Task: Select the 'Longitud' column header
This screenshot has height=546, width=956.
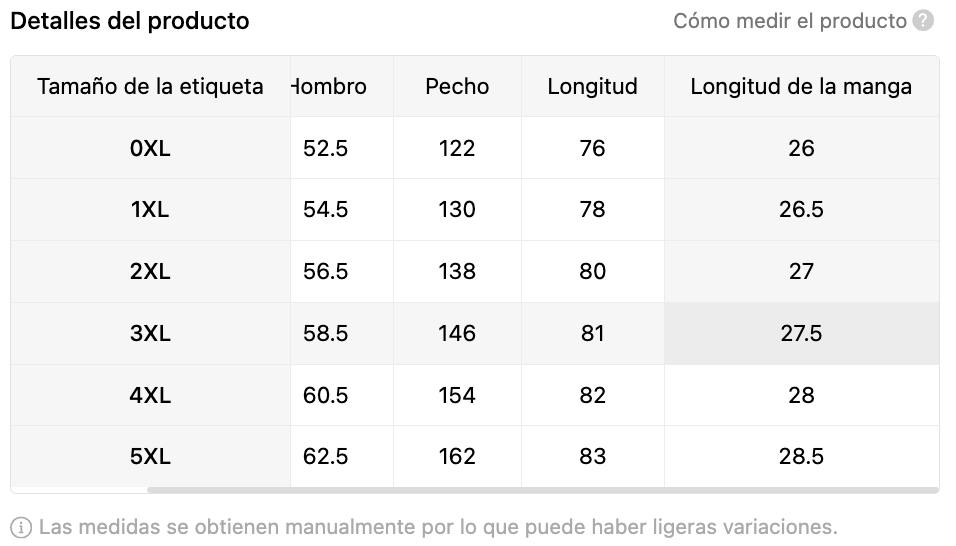Action: [x=592, y=86]
